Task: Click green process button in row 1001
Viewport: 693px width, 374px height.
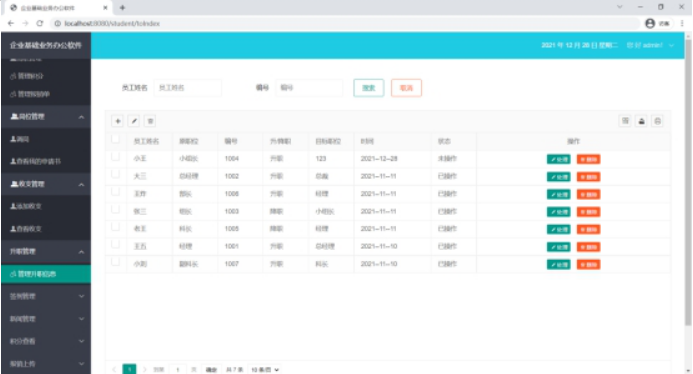Action: [559, 247]
